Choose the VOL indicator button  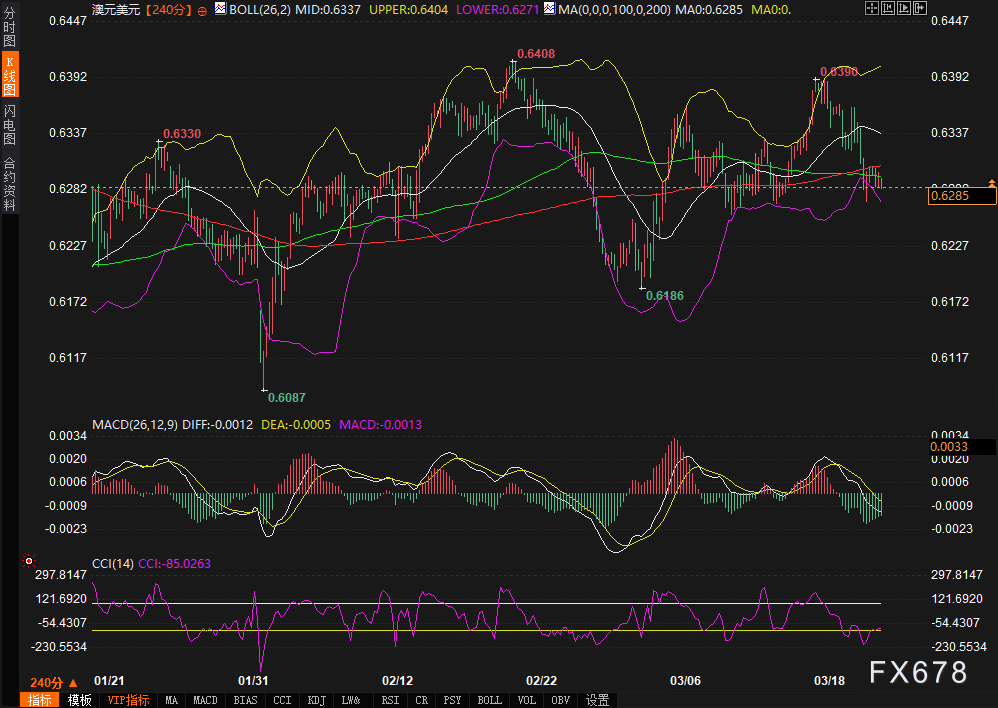click(x=526, y=700)
